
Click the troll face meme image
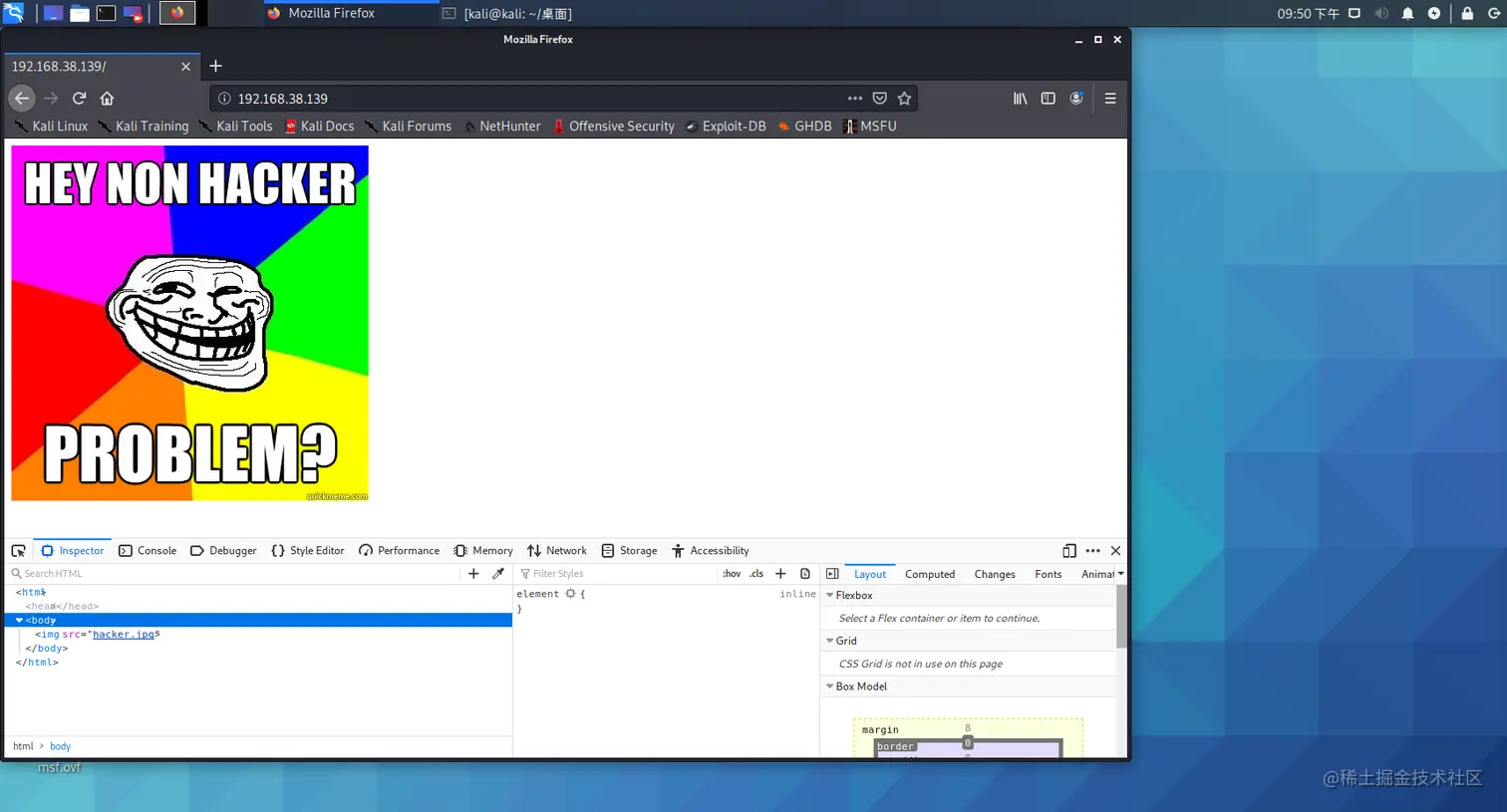tap(189, 323)
